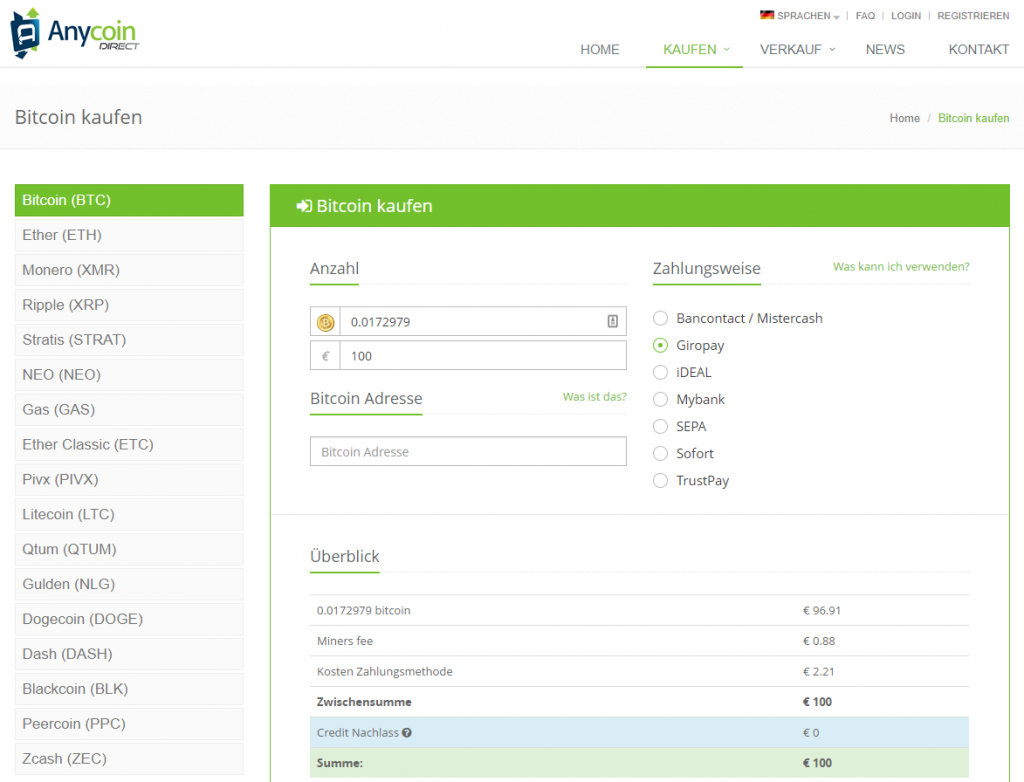1024x782 pixels.
Task: Click the 'Kosten Zahlungsmethode' row label
Action: coord(385,672)
